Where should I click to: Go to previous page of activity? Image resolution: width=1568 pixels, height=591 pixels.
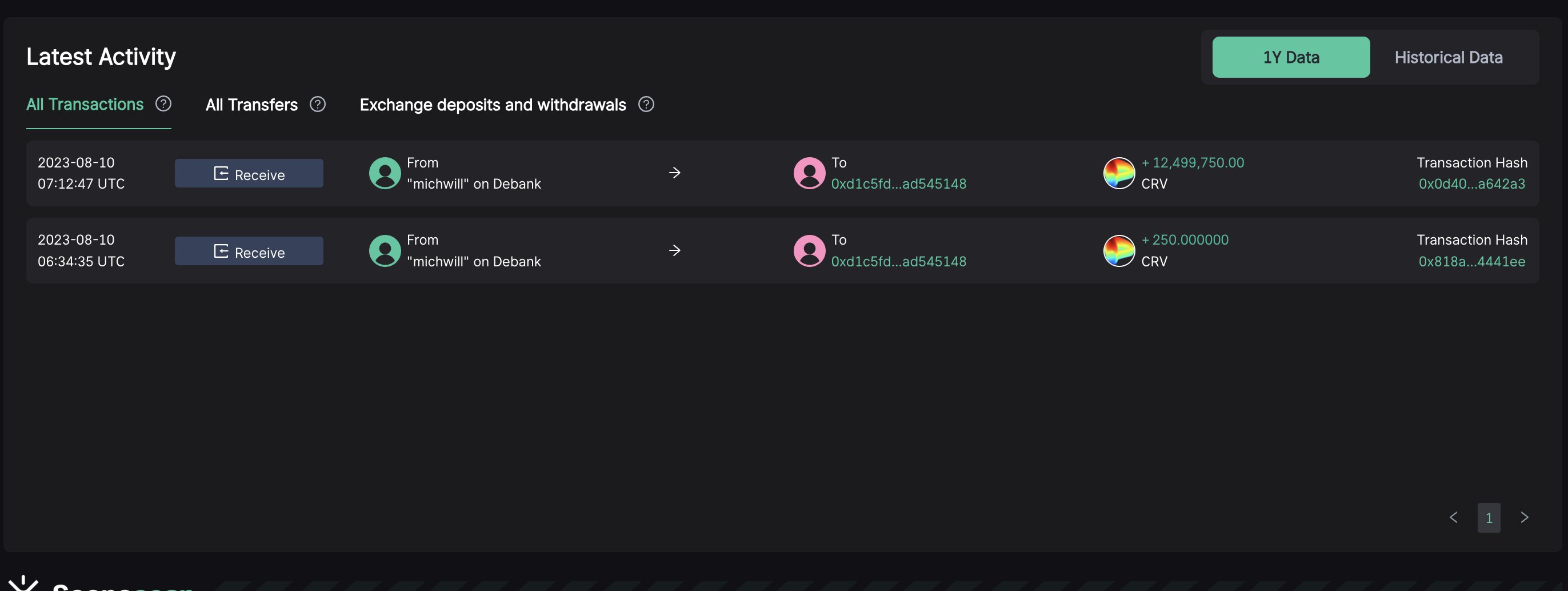1454,517
